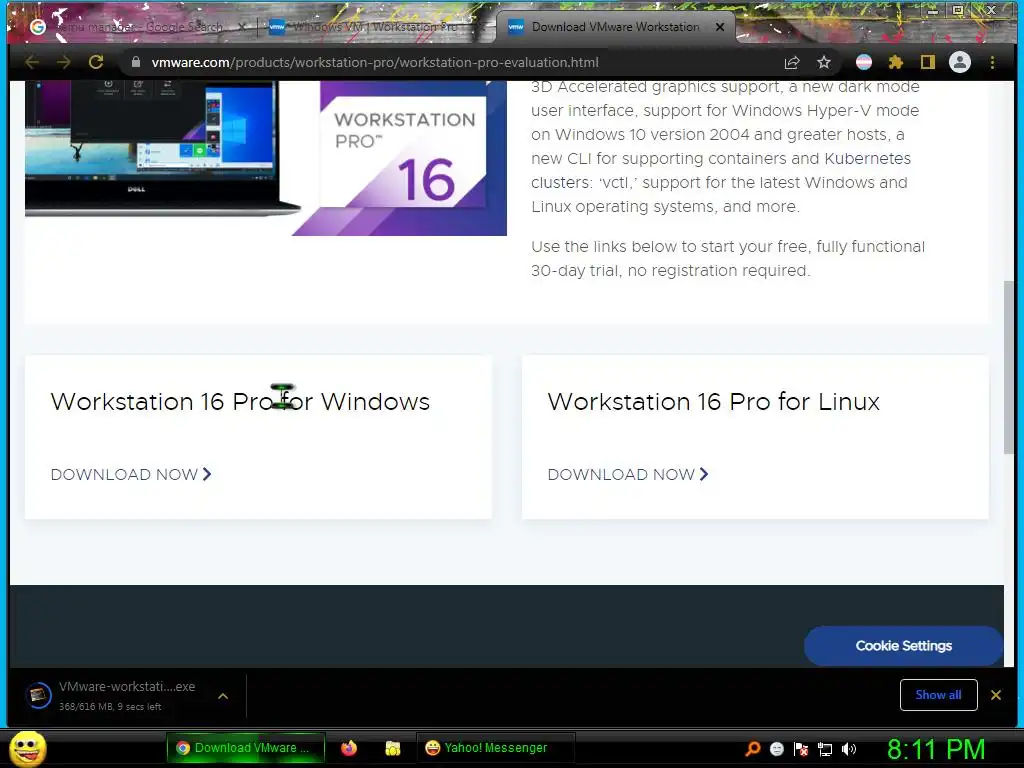Close the Google Search tab
This screenshot has width=1024, height=768.
[242, 27]
